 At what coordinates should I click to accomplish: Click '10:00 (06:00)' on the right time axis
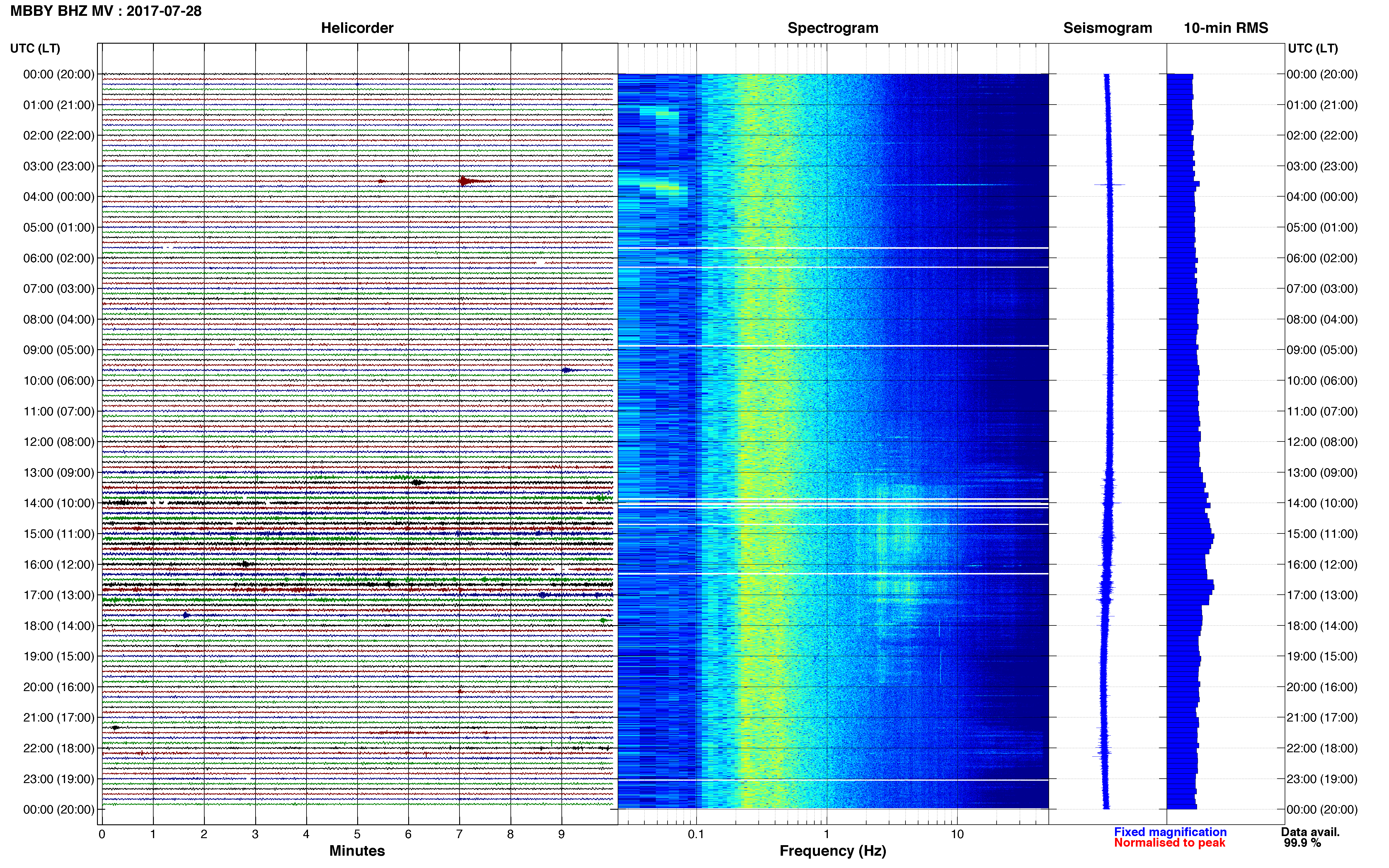pos(1322,381)
